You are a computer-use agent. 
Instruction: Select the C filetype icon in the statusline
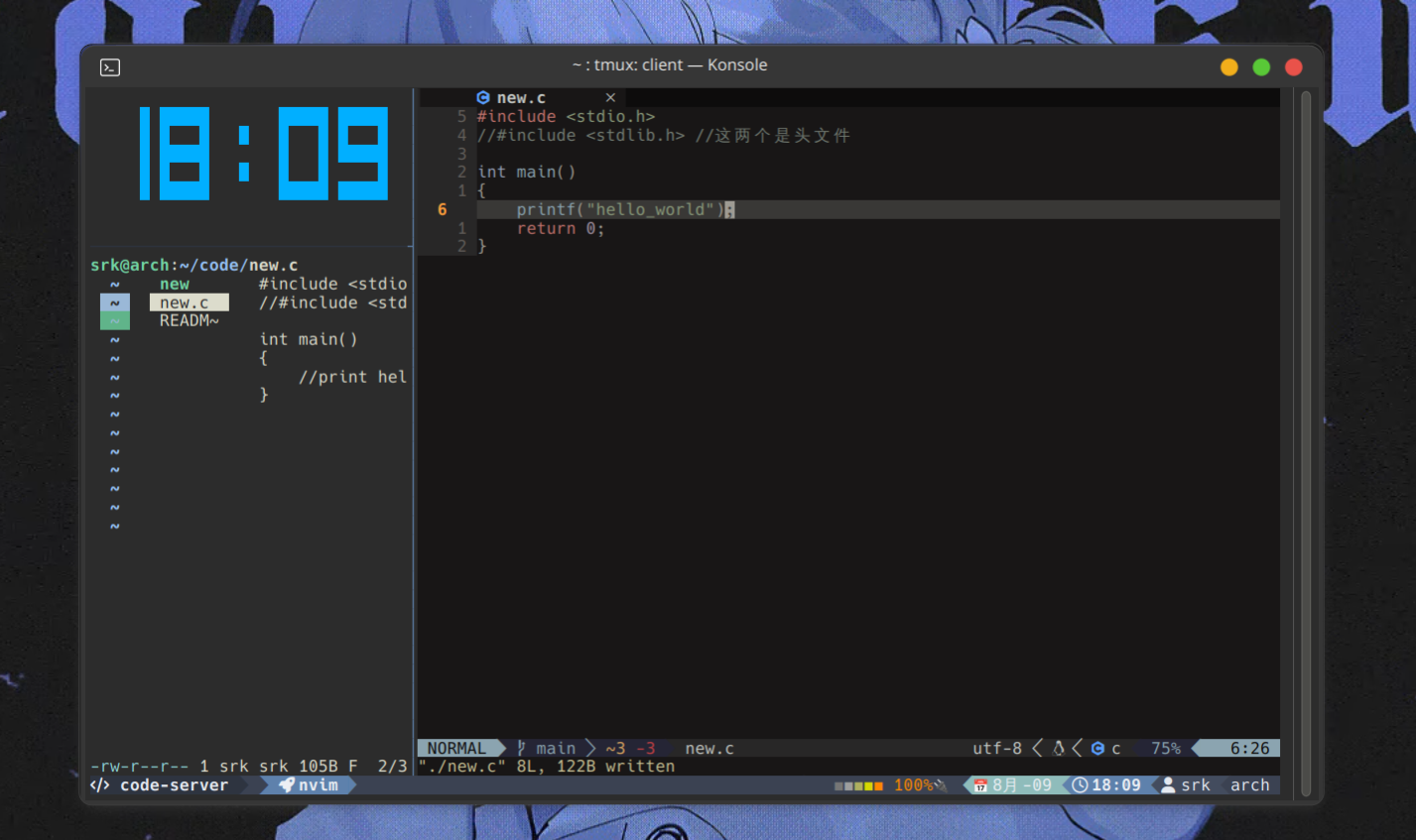point(1095,748)
